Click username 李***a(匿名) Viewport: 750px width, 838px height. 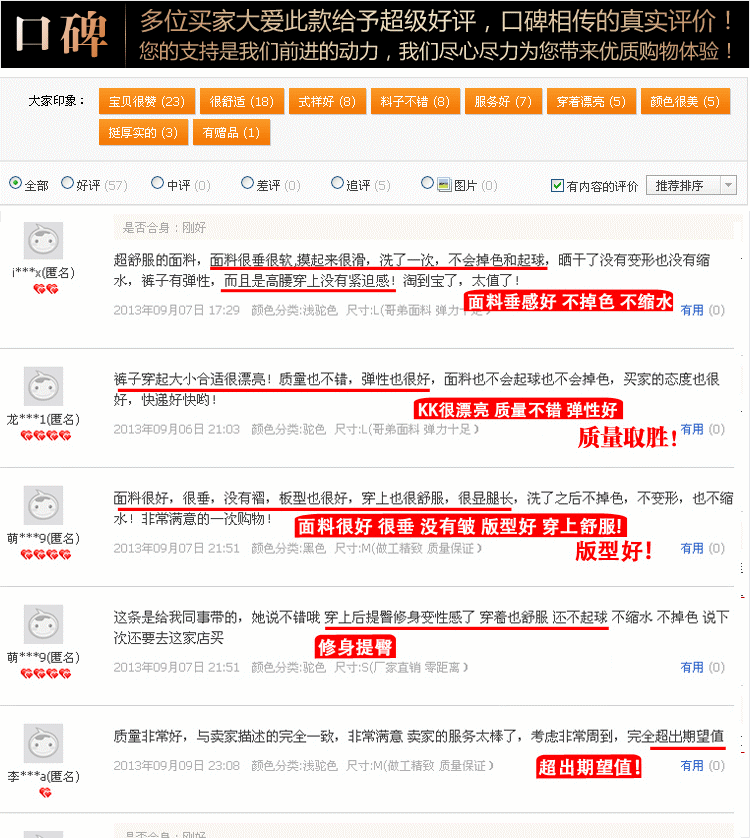pyautogui.click(x=43, y=777)
